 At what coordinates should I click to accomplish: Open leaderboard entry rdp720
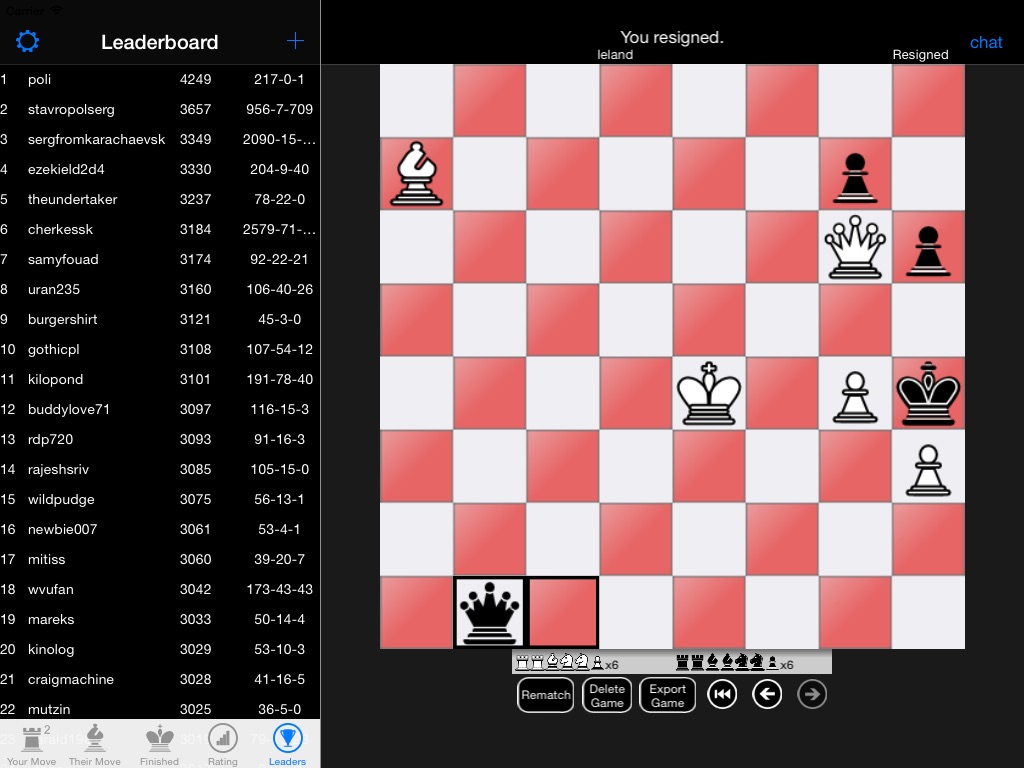(x=160, y=440)
